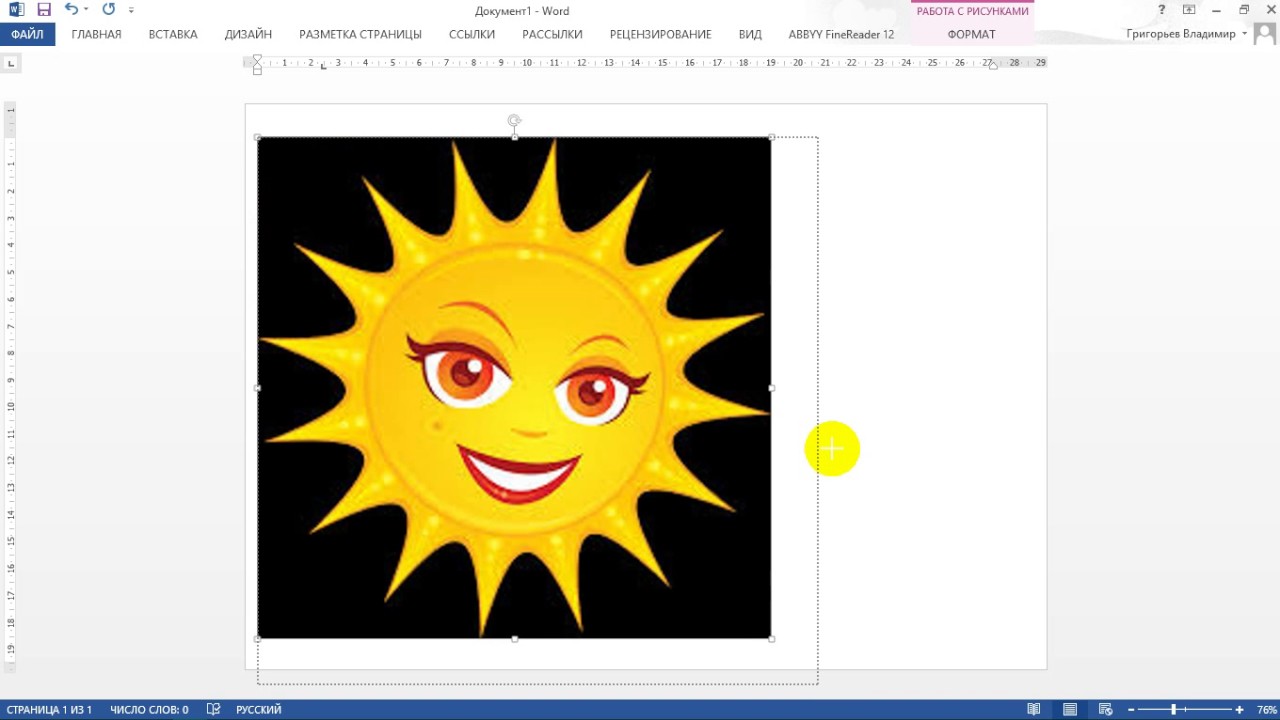Expand the account dropdown arrow
1280x720 pixels.
pos(1245,34)
